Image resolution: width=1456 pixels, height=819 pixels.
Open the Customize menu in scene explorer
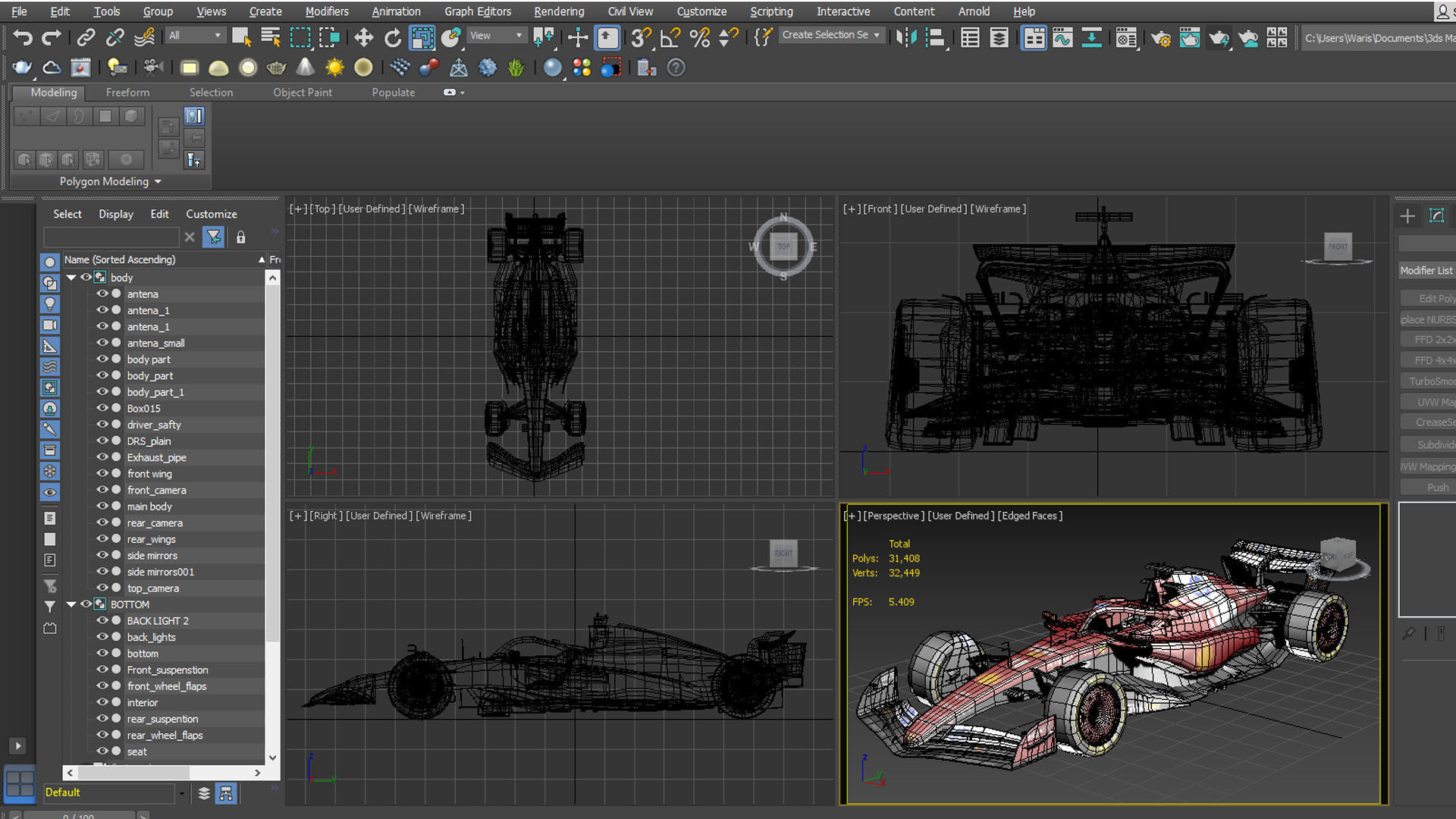[x=211, y=214]
